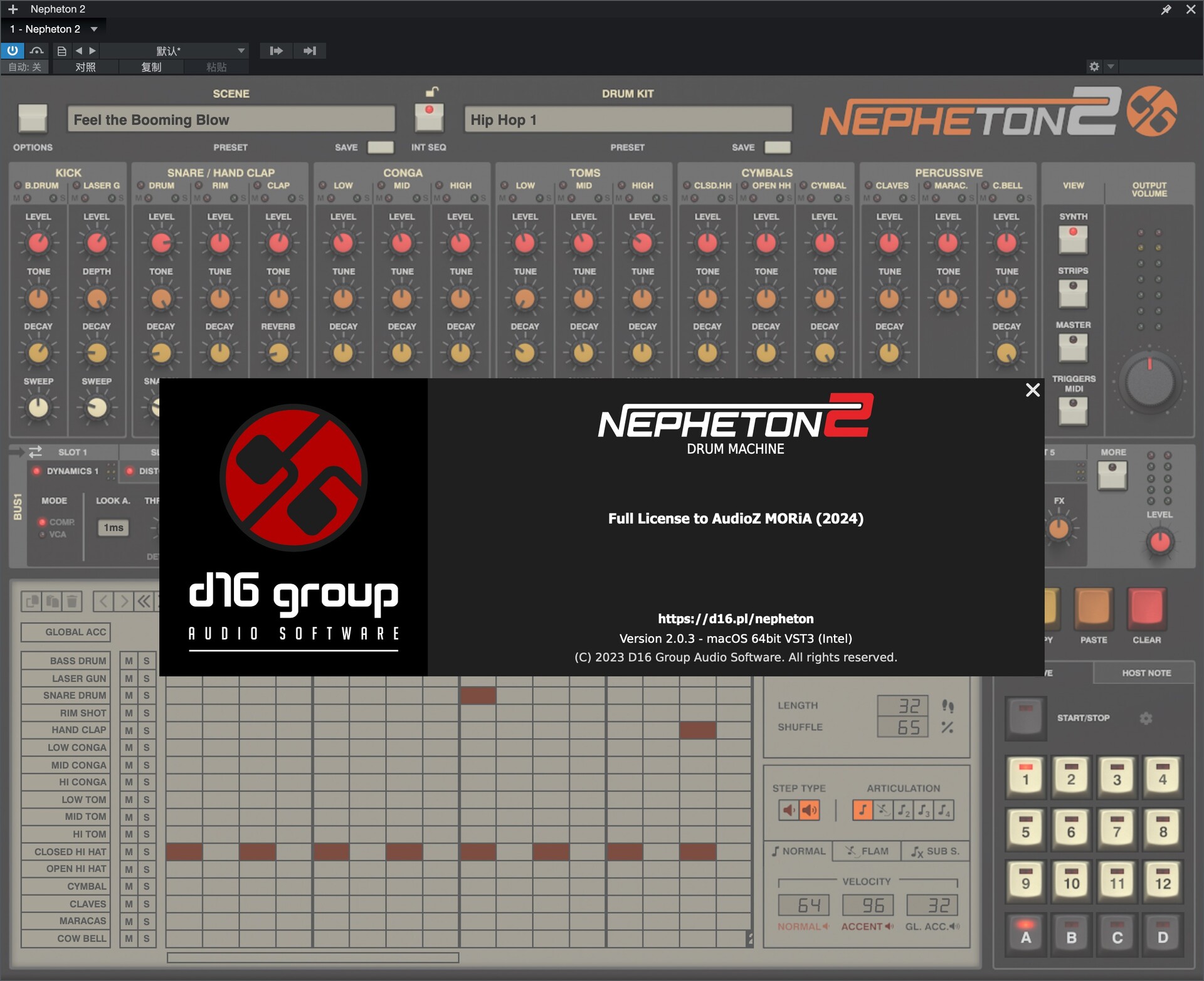This screenshot has height=981, width=1204.
Task: Toggle the plugin power bypass button
Action: click(13, 51)
